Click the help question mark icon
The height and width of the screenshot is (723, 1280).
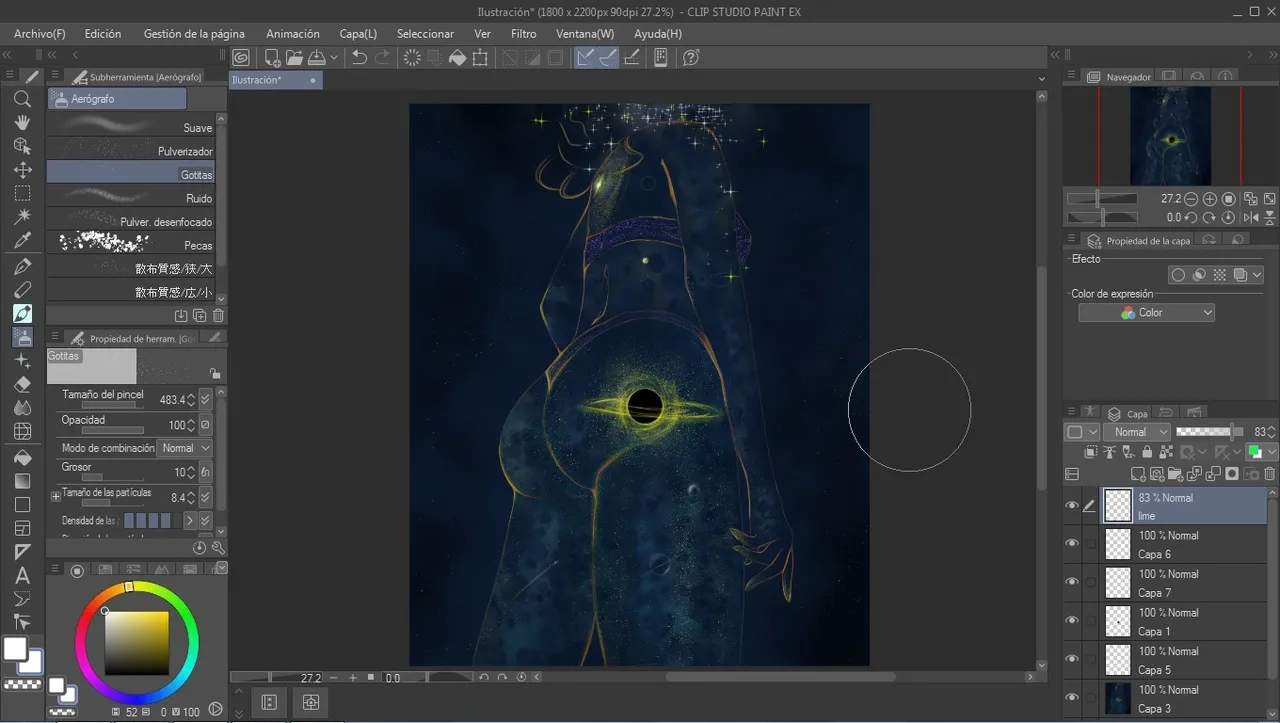691,58
